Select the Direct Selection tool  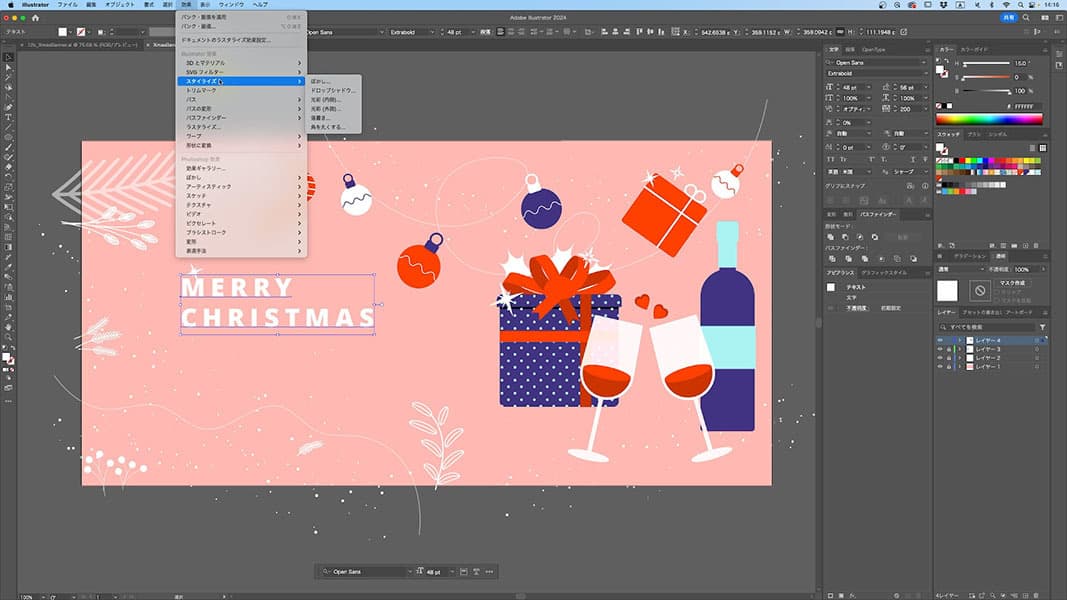(9, 66)
